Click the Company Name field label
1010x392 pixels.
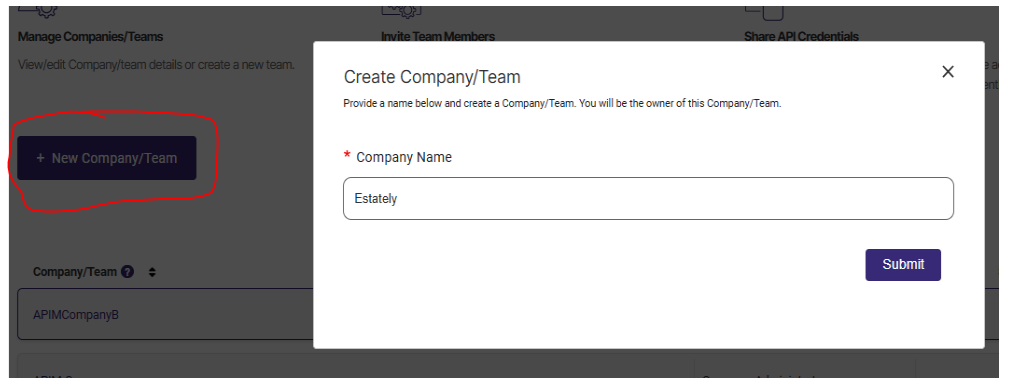click(x=404, y=157)
